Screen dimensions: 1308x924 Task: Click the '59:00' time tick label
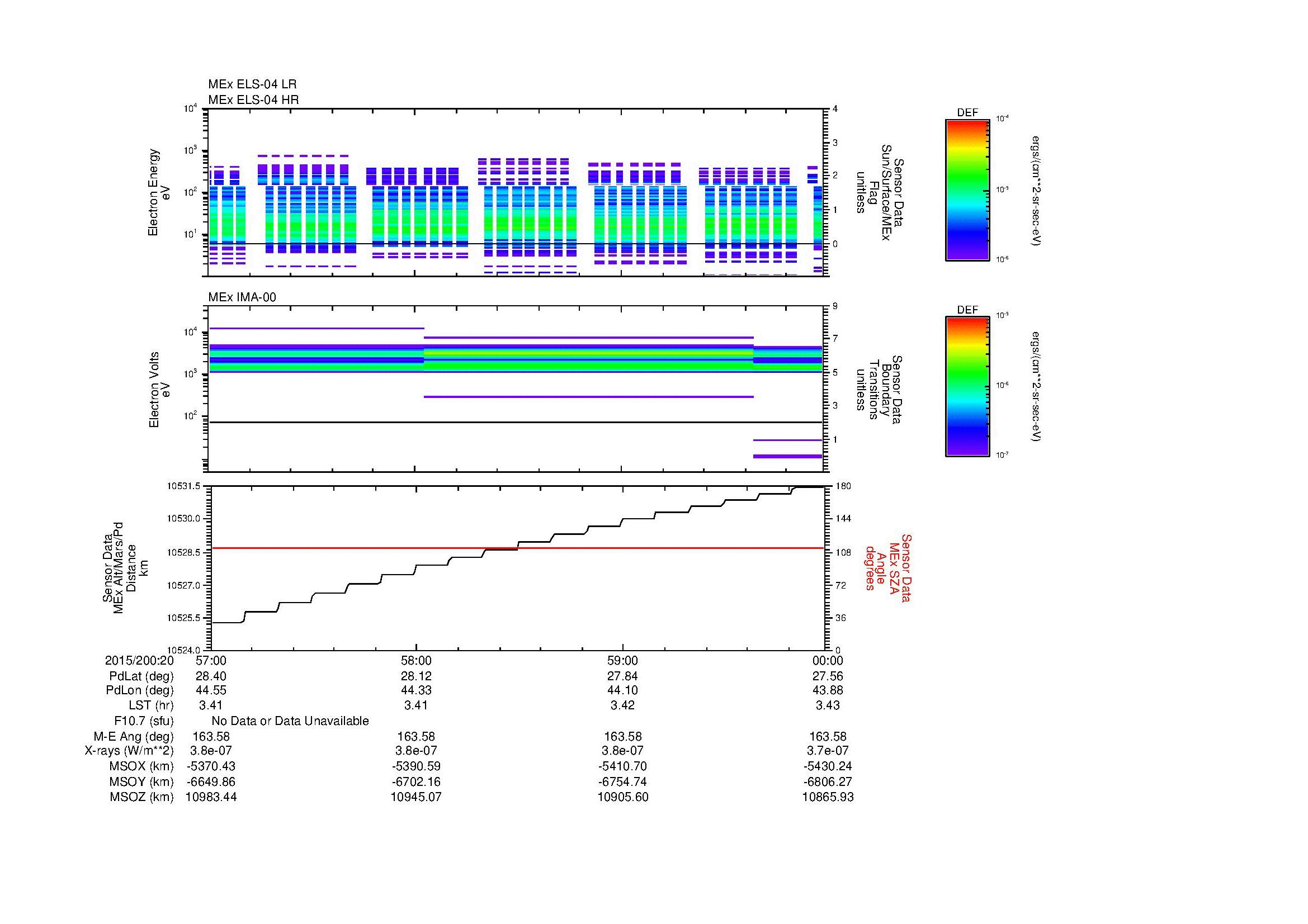coord(622,660)
